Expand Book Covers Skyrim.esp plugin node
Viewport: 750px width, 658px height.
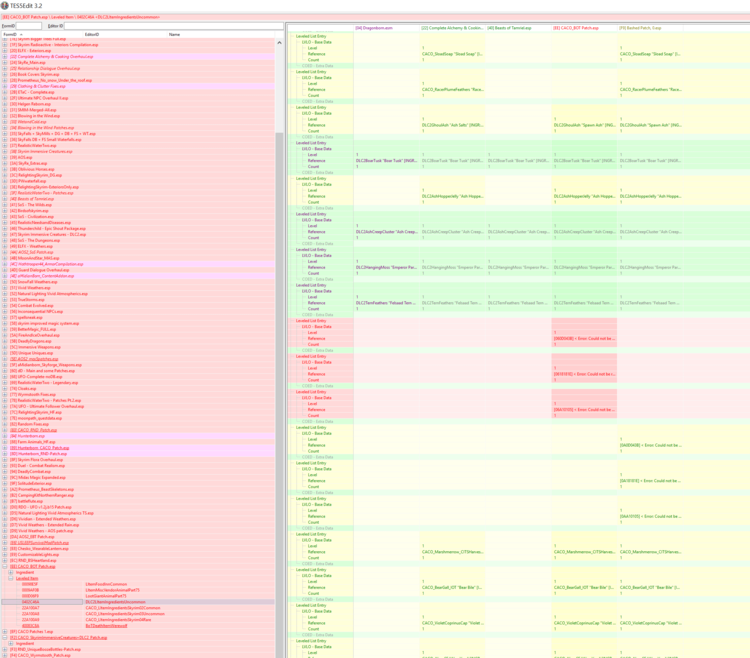(x=5, y=75)
